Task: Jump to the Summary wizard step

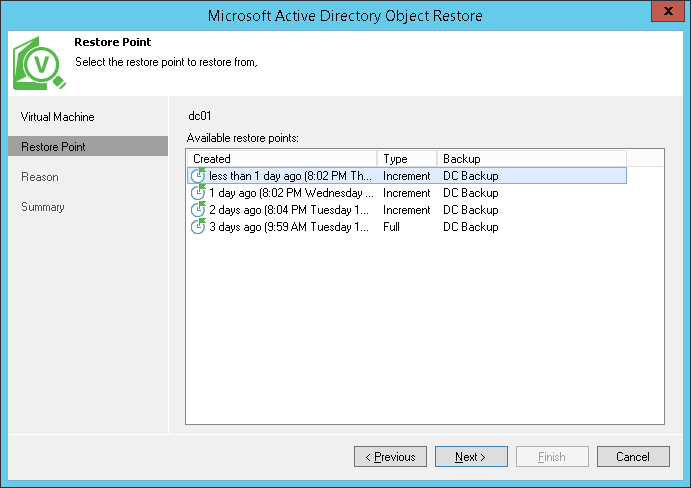Action: pos(43,207)
